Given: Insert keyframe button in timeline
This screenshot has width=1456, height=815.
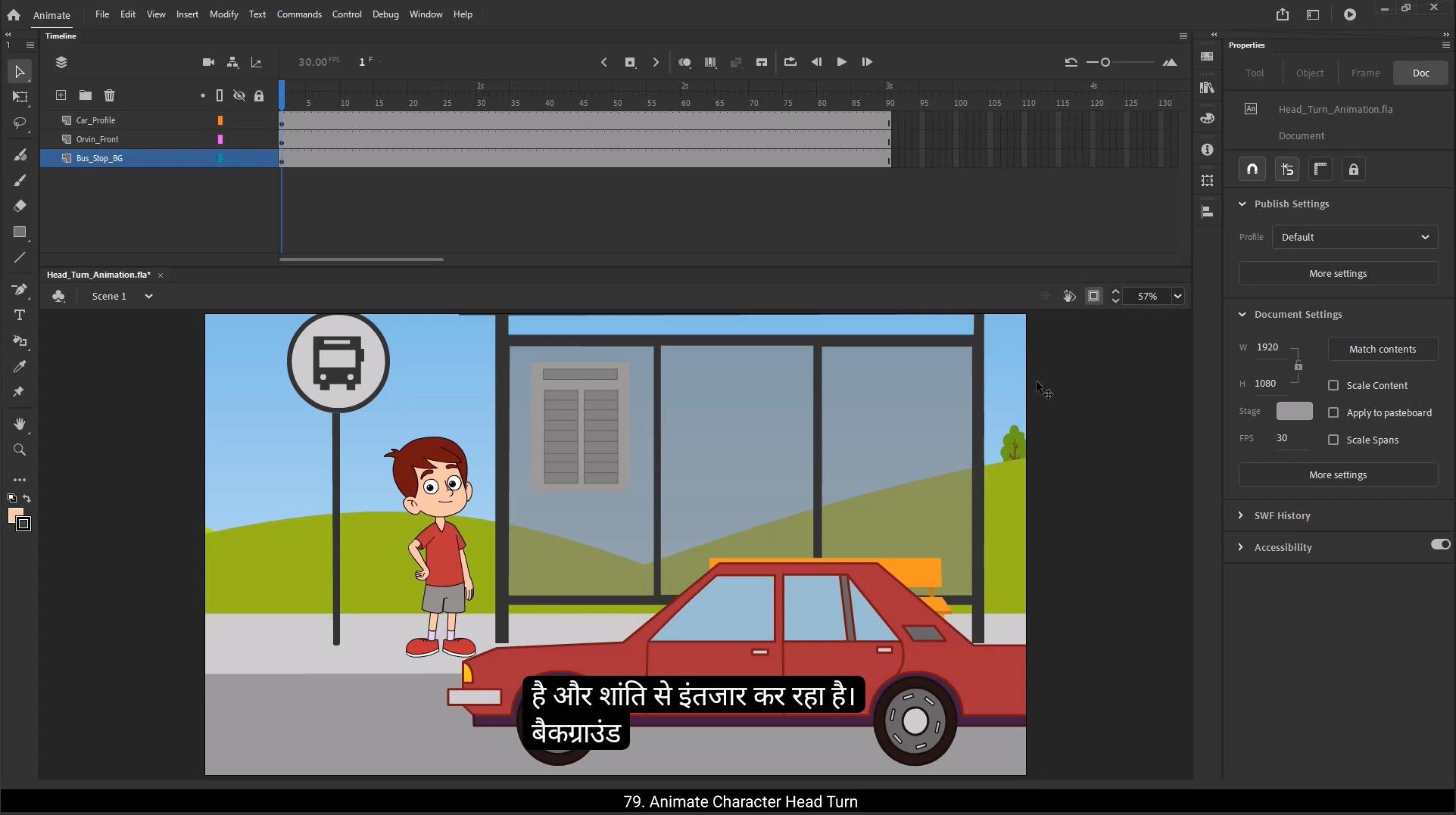Looking at the screenshot, I should pyautogui.click(x=630, y=62).
